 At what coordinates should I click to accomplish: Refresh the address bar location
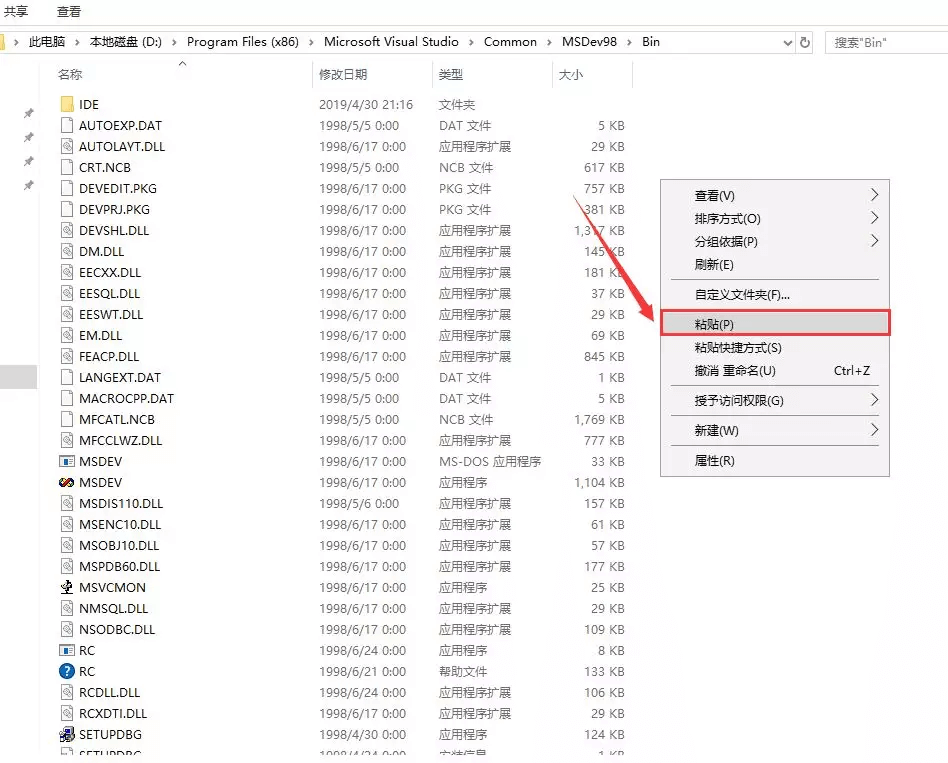tap(805, 42)
